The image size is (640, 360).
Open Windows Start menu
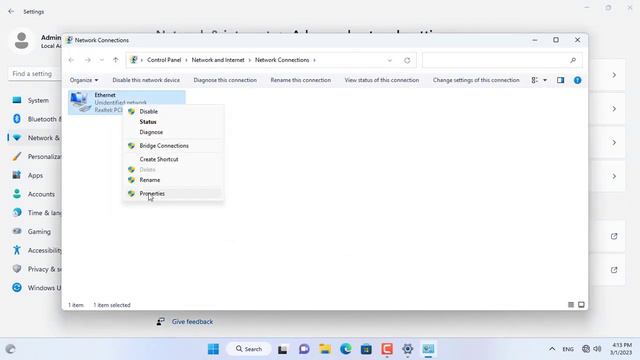point(213,349)
